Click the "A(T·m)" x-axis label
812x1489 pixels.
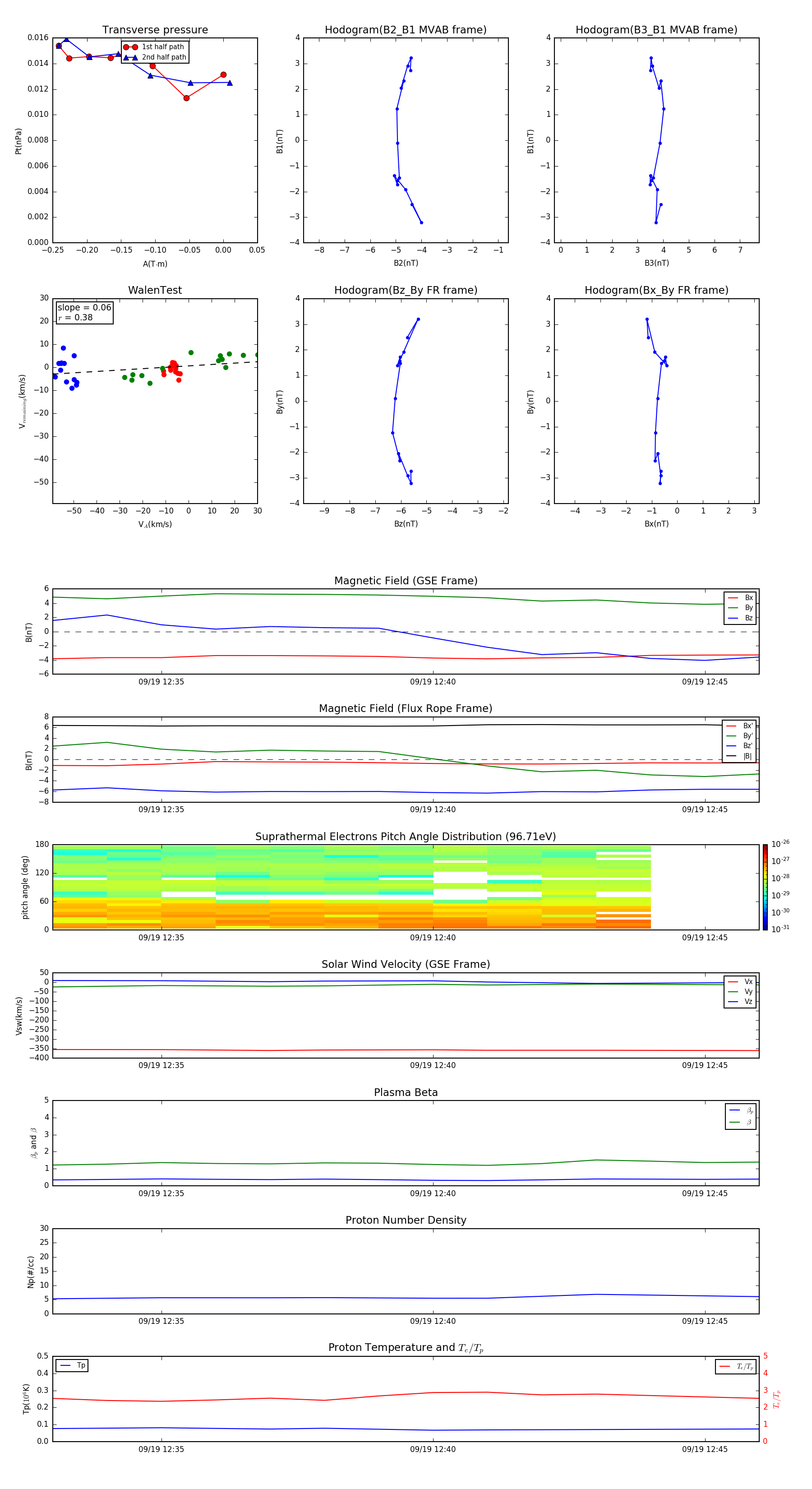point(155,264)
